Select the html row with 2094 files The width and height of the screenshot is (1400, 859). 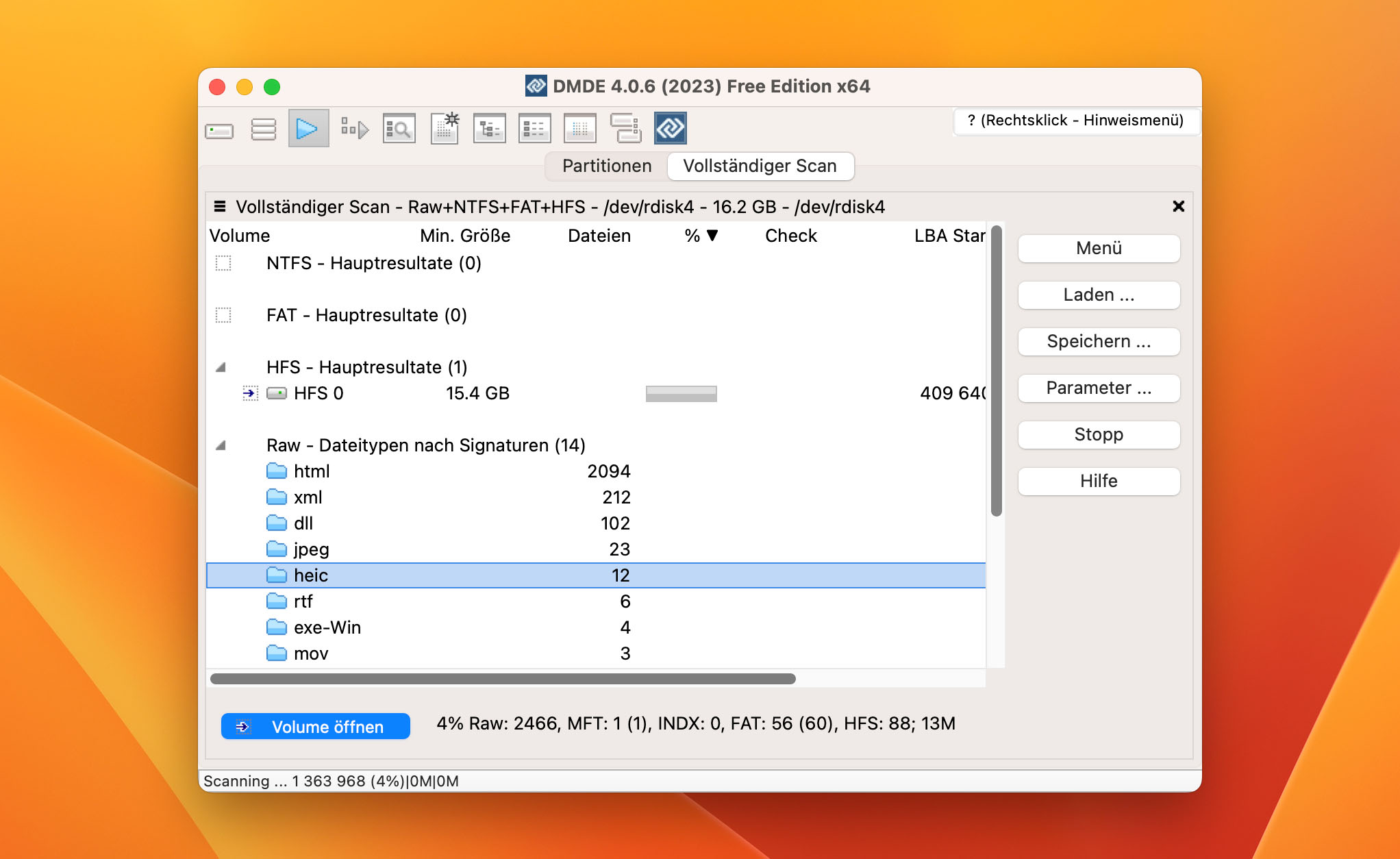coord(596,471)
